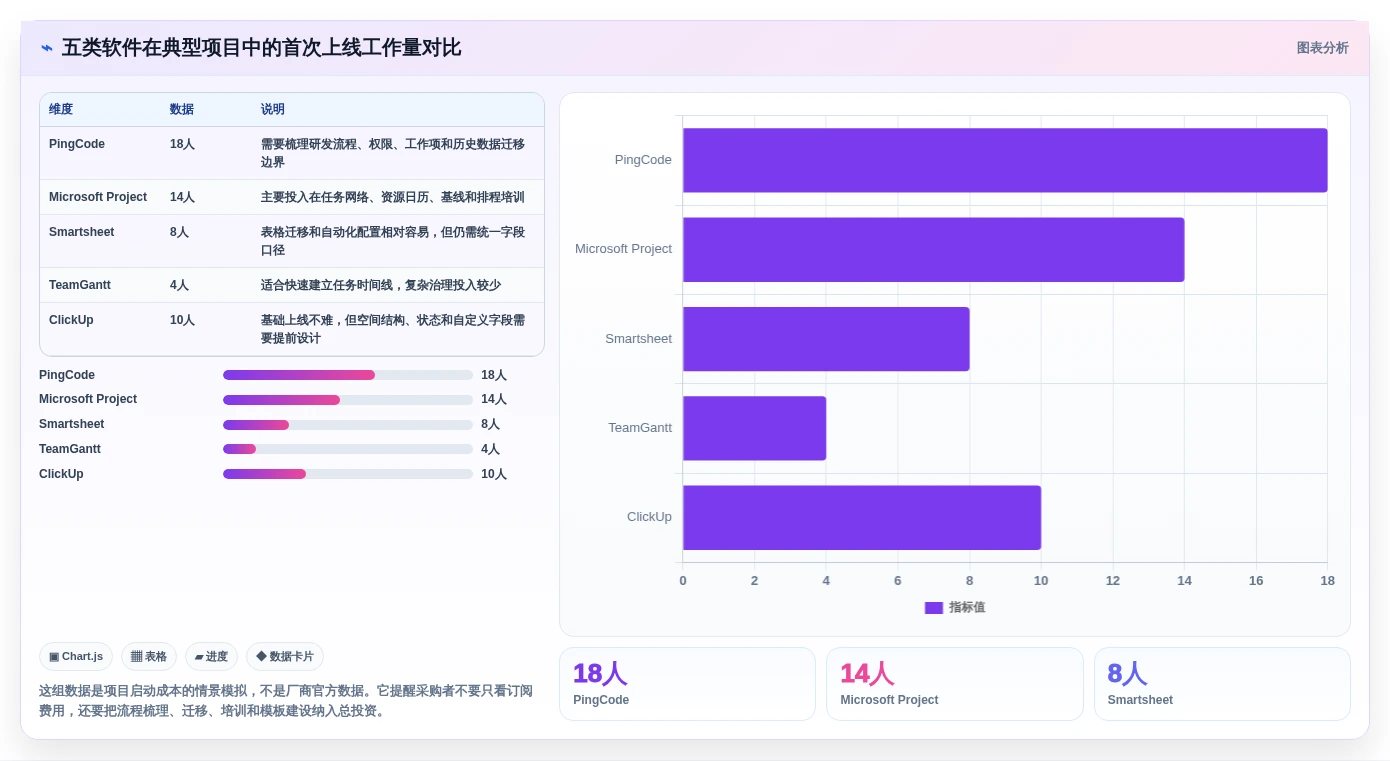This screenshot has width=1390, height=761.
Task: Click the chart title 五类软件在典型项目中的首次上线工作量对比
Action: pos(262,48)
